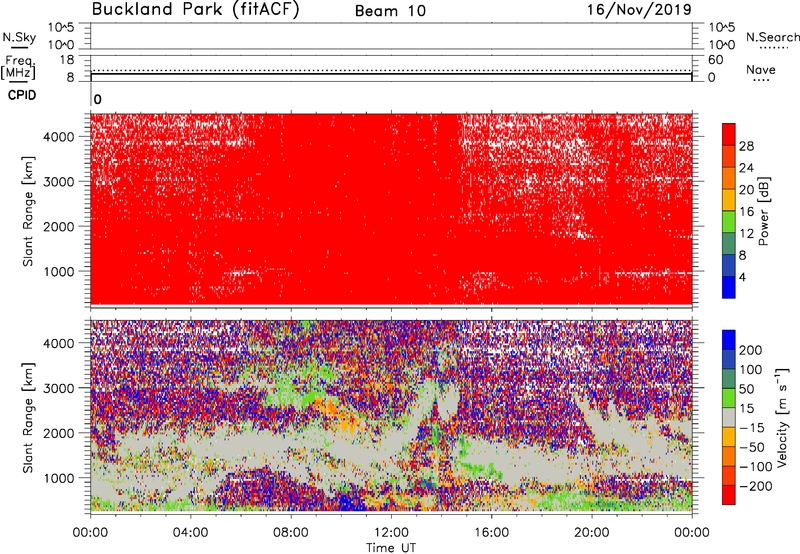The height and width of the screenshot is (554, 800).
Task: Click the CPID value 0
Action: point(97,100)
